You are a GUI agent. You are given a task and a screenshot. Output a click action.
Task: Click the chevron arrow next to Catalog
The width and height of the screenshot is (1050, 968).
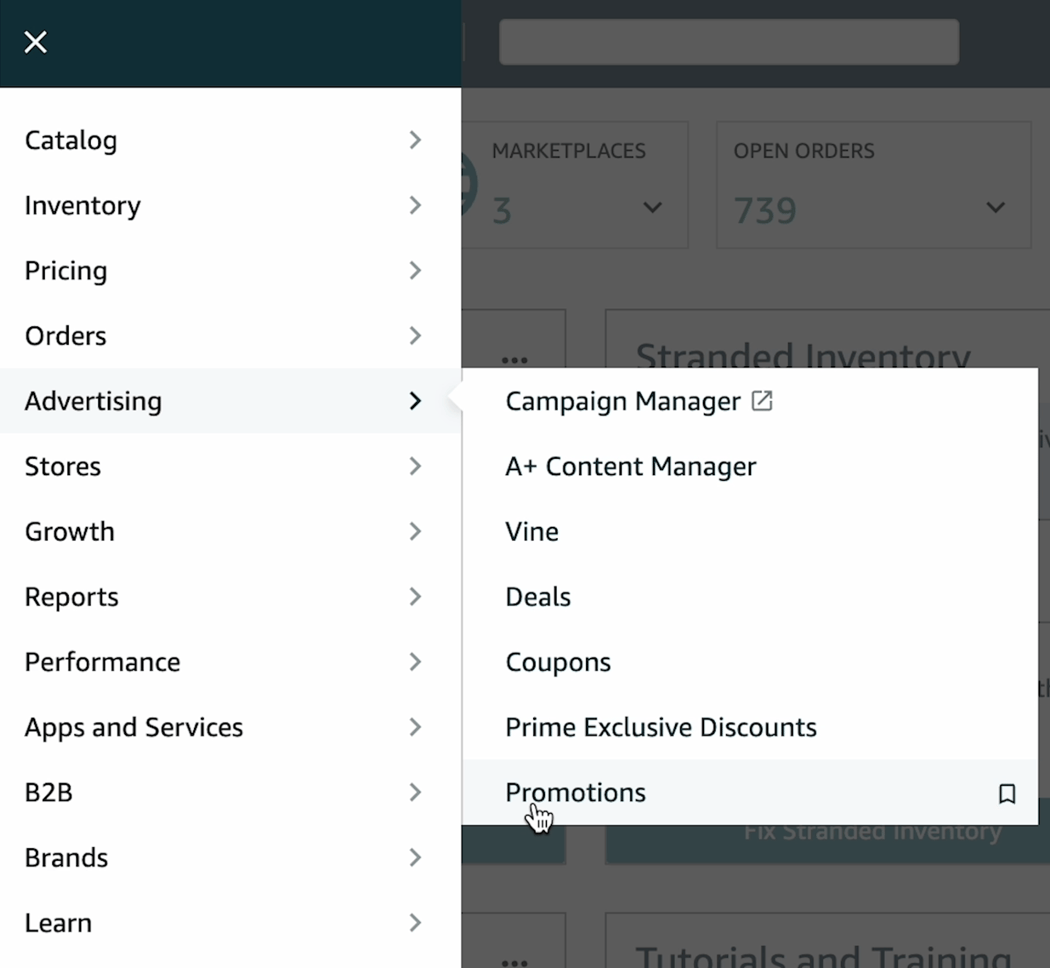415,140
